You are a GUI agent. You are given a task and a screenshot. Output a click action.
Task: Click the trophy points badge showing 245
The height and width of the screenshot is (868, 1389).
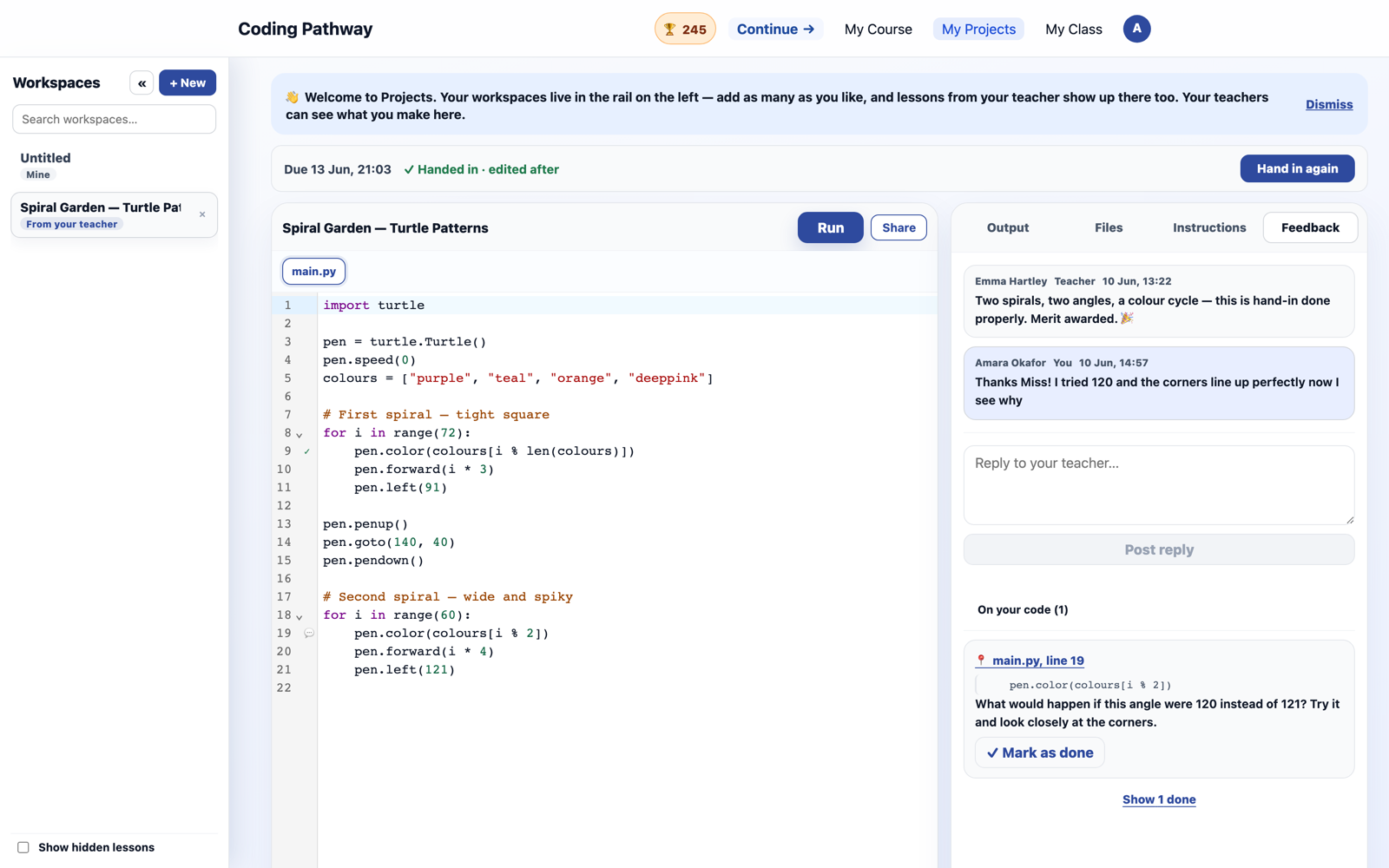click(685, 29)
